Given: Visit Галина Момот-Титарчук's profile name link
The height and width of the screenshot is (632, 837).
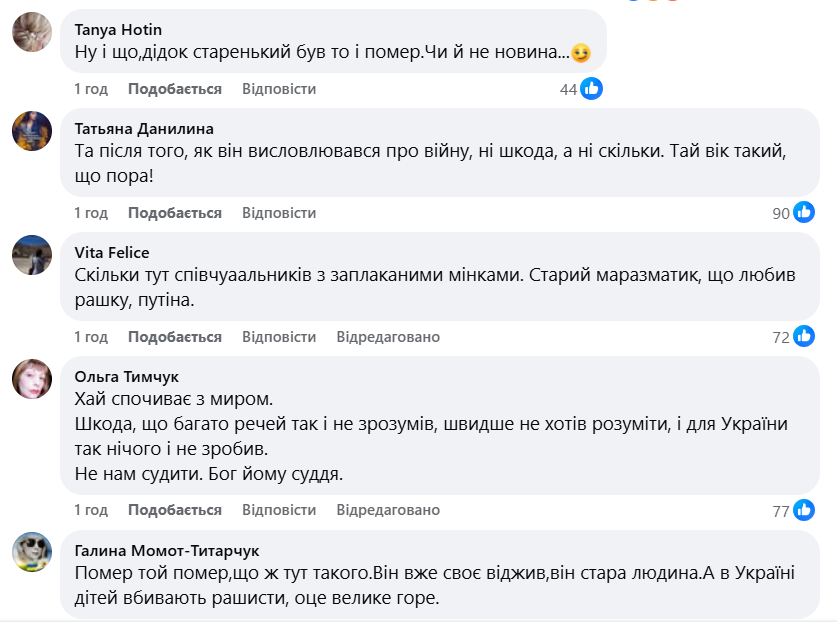Looking at the screenshot, I should click(167, 550).
